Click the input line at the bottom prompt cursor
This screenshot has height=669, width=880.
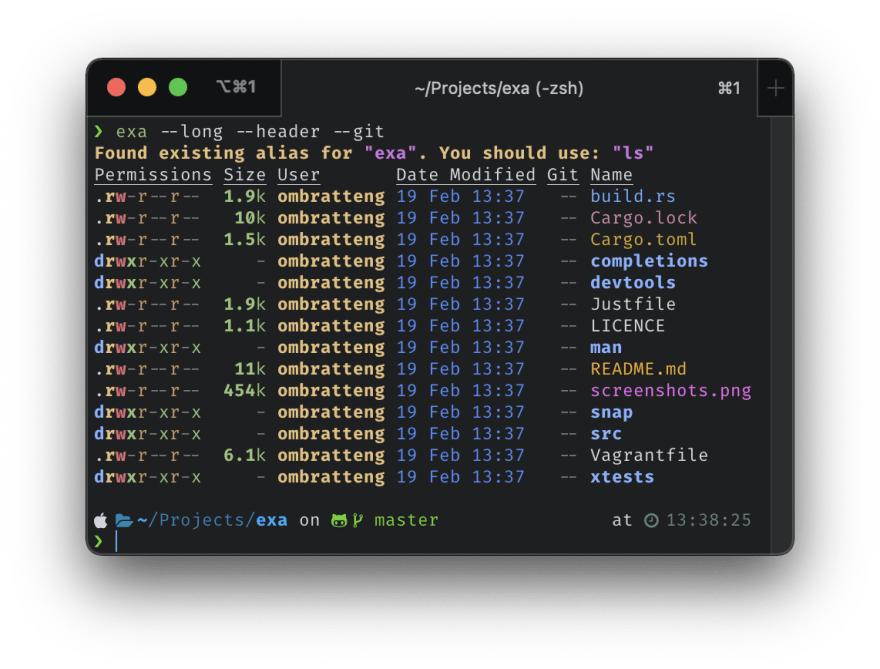(x=432, y=542)
